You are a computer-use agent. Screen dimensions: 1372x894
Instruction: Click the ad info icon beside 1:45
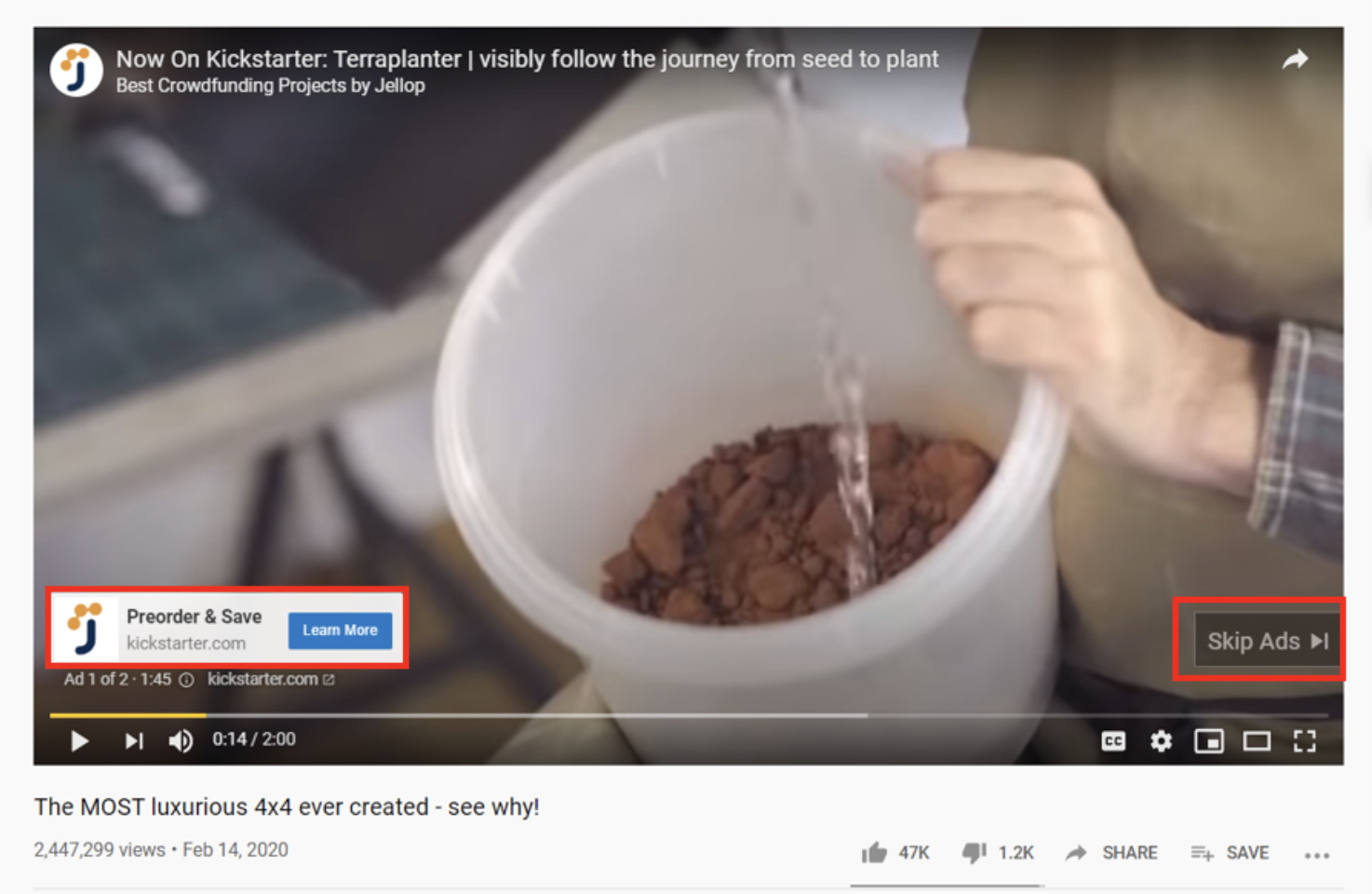[186, 680]
